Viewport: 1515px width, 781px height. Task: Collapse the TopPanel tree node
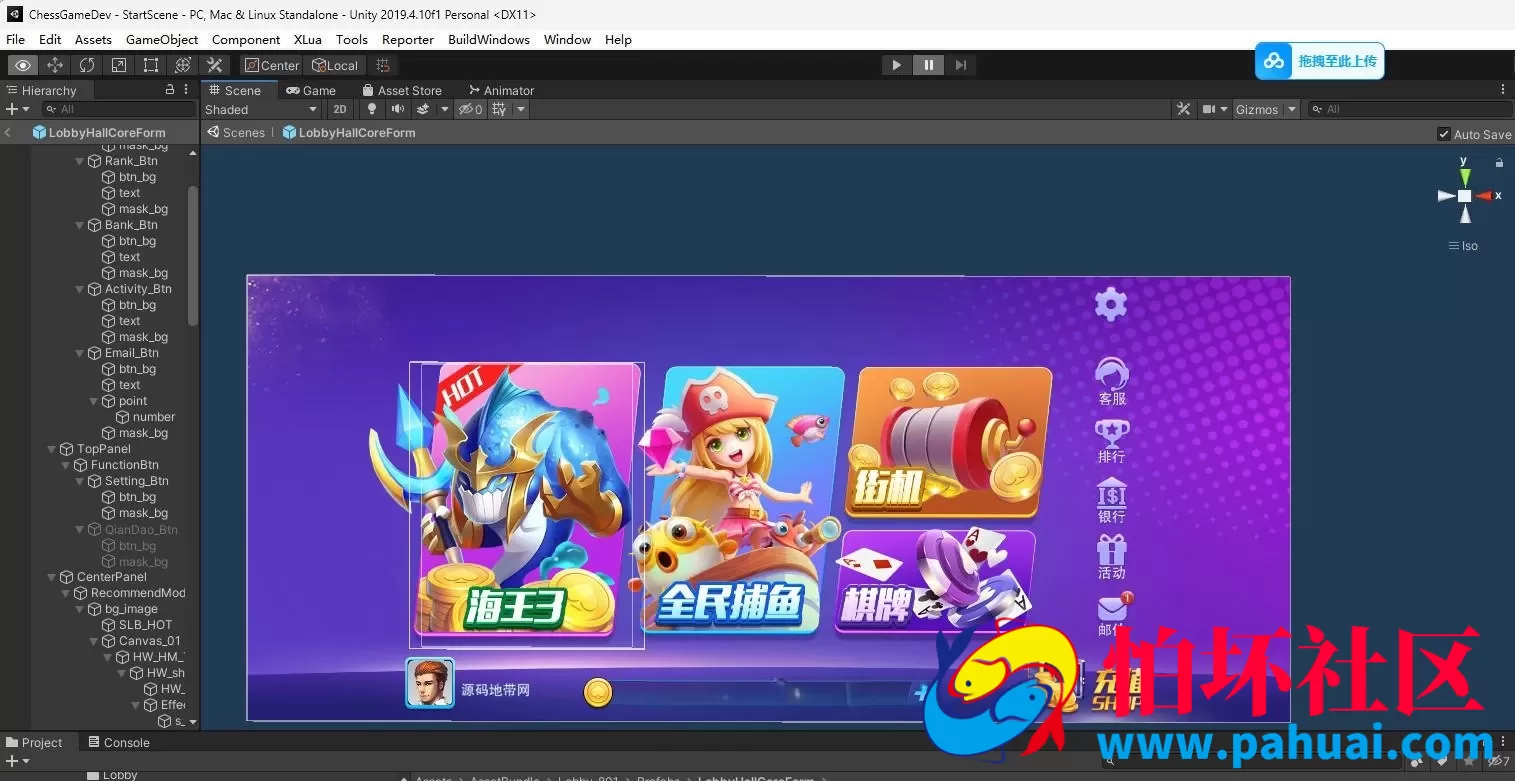(52, 449)
